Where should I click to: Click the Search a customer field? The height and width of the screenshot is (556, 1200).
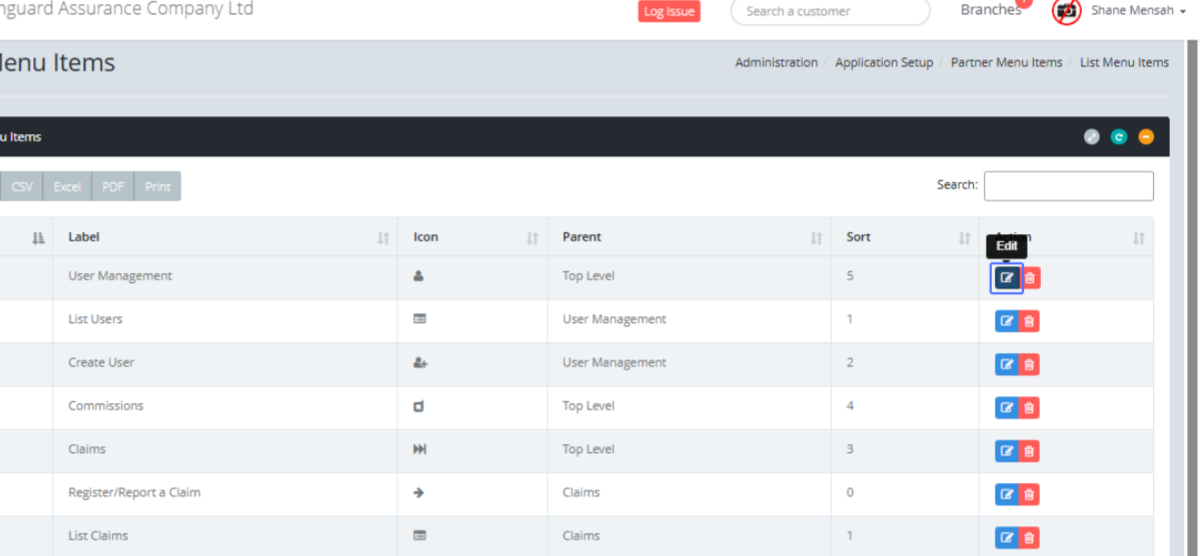coord(830,12)
